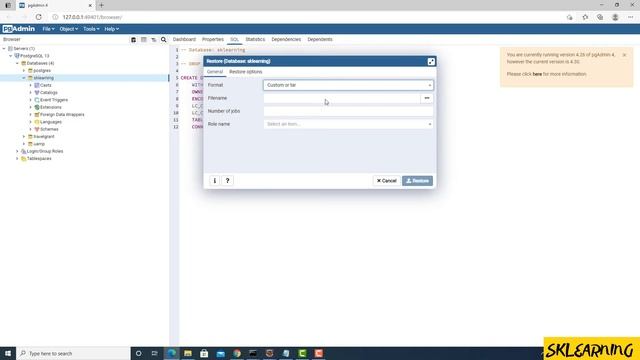Viewport: 640px width, 360px height.
Task: Click the question mark help button in the Restore dialog
Action: (x=228, y=180)
